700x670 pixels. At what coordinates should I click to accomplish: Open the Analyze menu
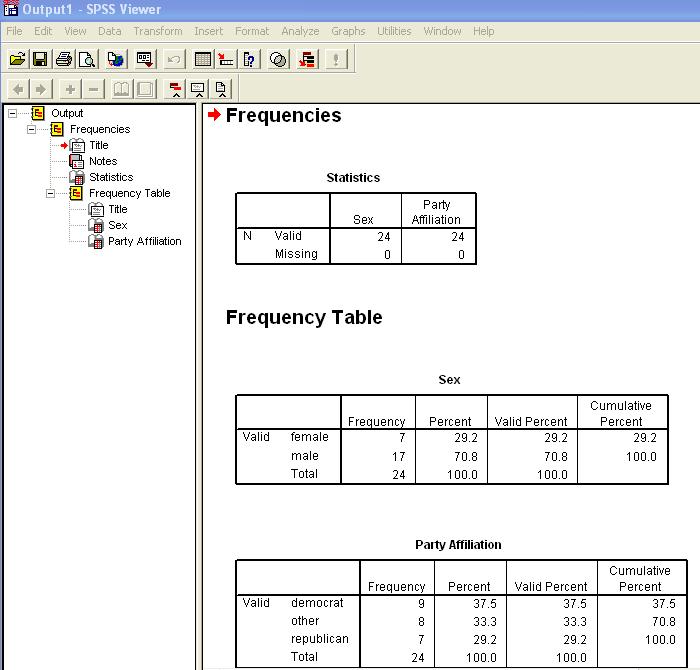[300, 31]
